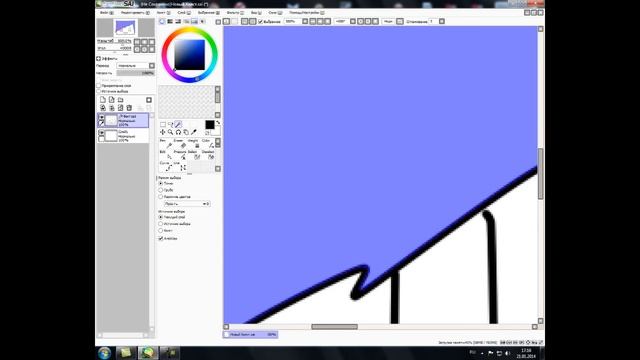Click the white background color swatch
This screenshot has width=640, height=360.
pos(216,131)
